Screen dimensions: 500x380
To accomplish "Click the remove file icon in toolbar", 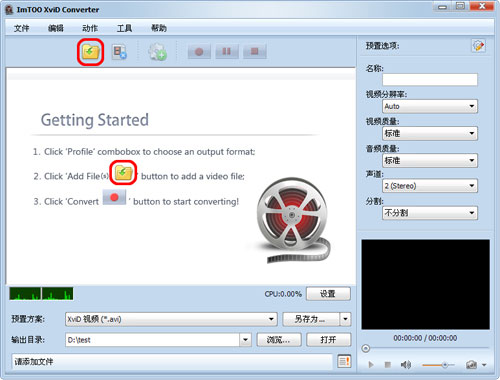I will pos(119,52).
